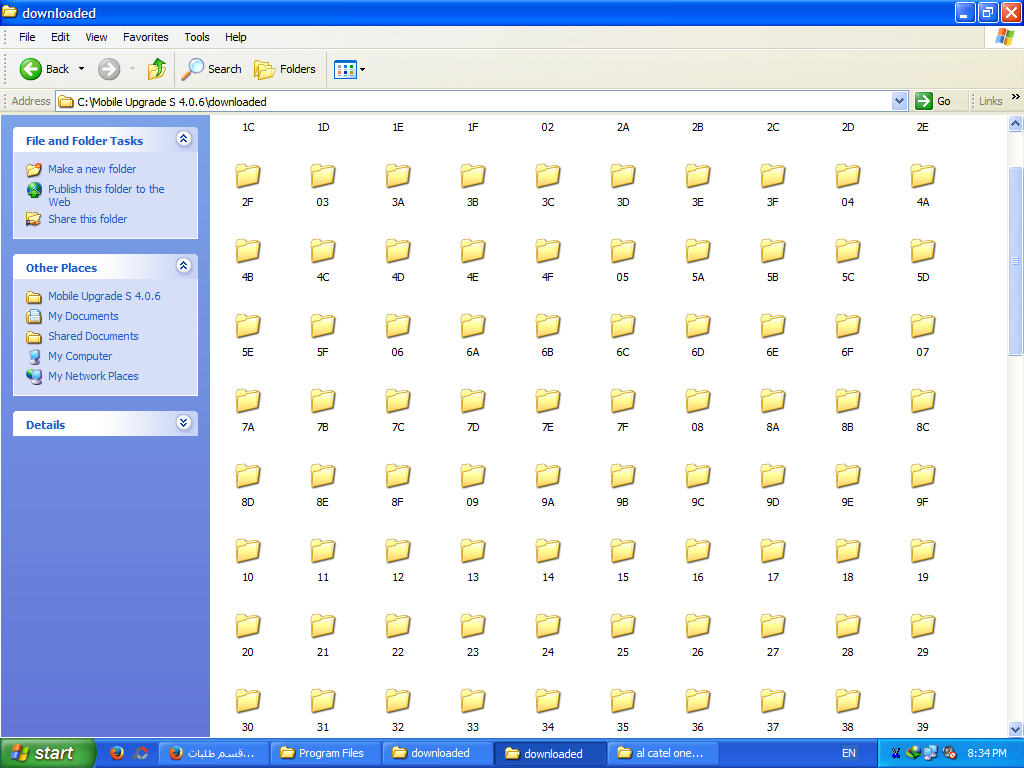The height and width of the screenshot is (768, 1024).
Task: Select the folder named 10
Action: coord(248,560)
